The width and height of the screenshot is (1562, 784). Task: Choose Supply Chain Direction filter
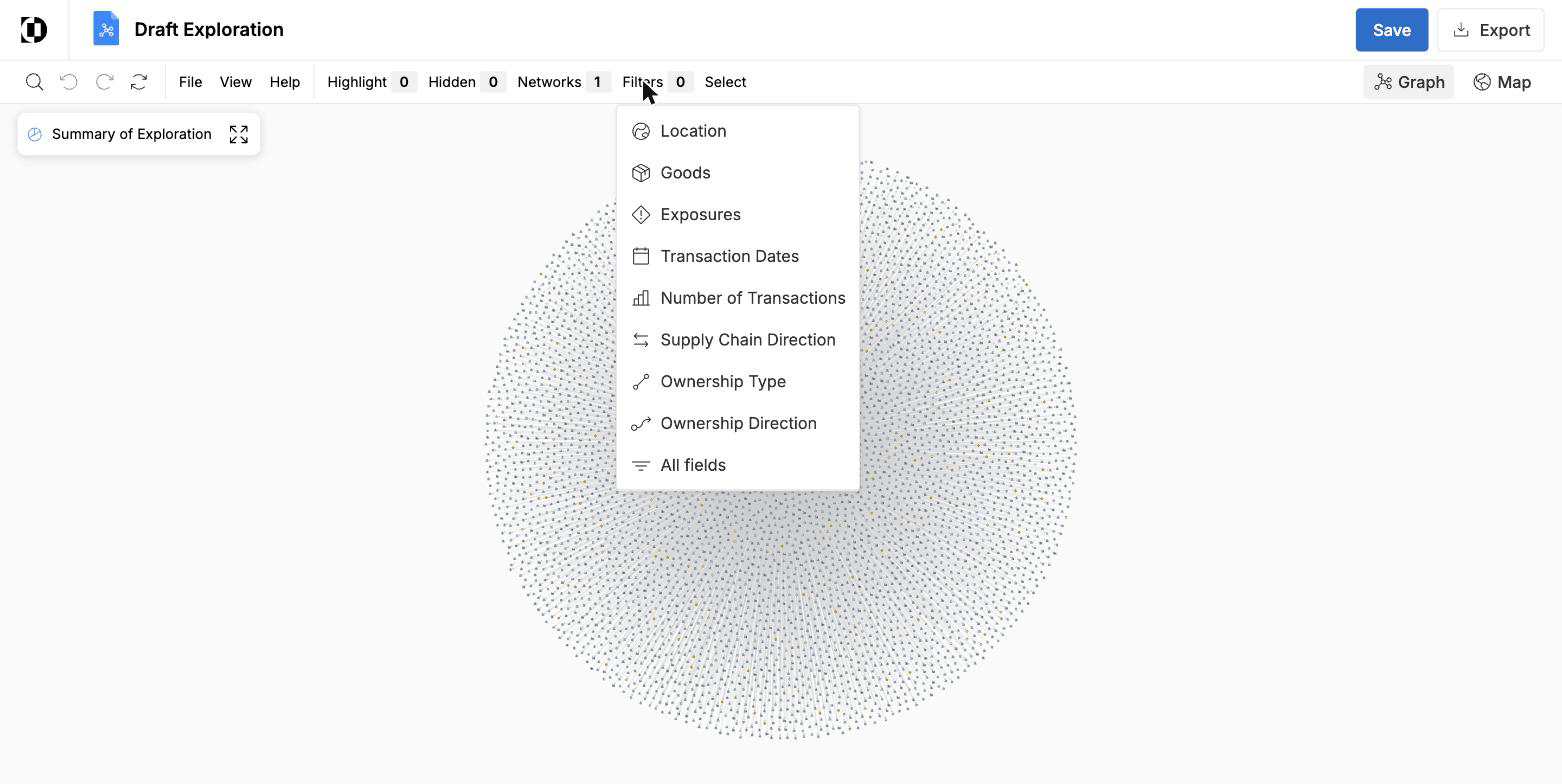pyautogui.click(x=738, y=340)
